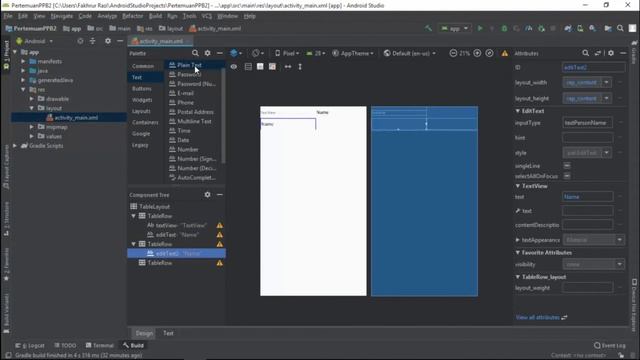This screenshot has width=640, height=360.
Task: Search attributes with magnifier icon
Action: click(585, 53)
